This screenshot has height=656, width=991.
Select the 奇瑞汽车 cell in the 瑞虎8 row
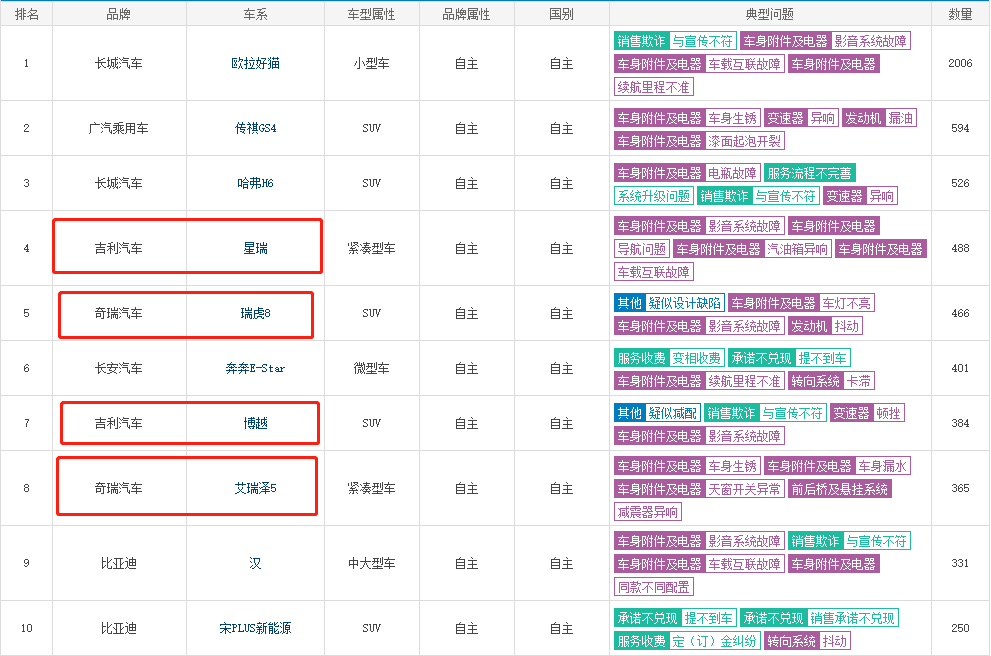coord(119,313)
